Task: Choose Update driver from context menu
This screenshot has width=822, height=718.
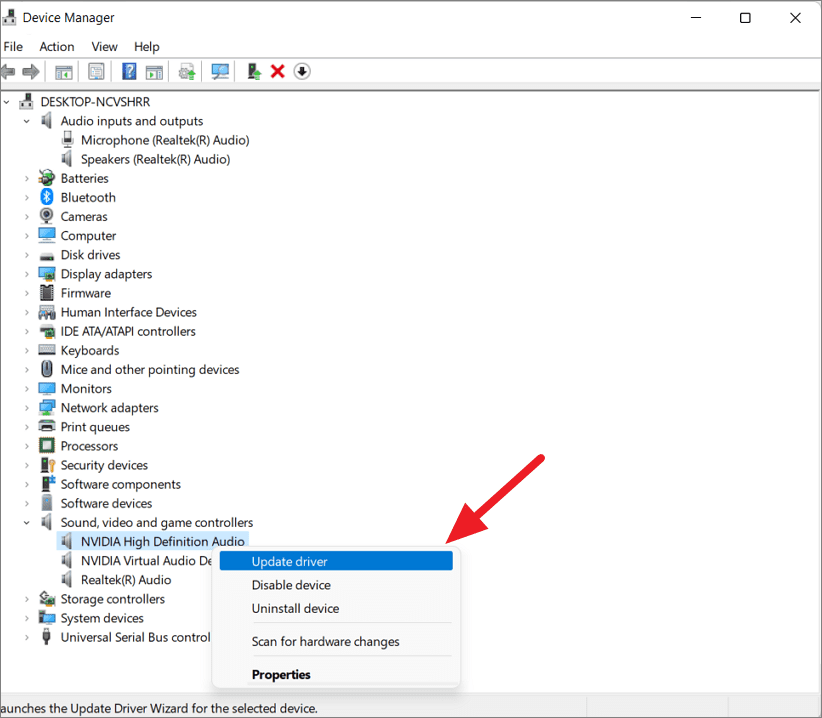Action: tap(336, 561)
